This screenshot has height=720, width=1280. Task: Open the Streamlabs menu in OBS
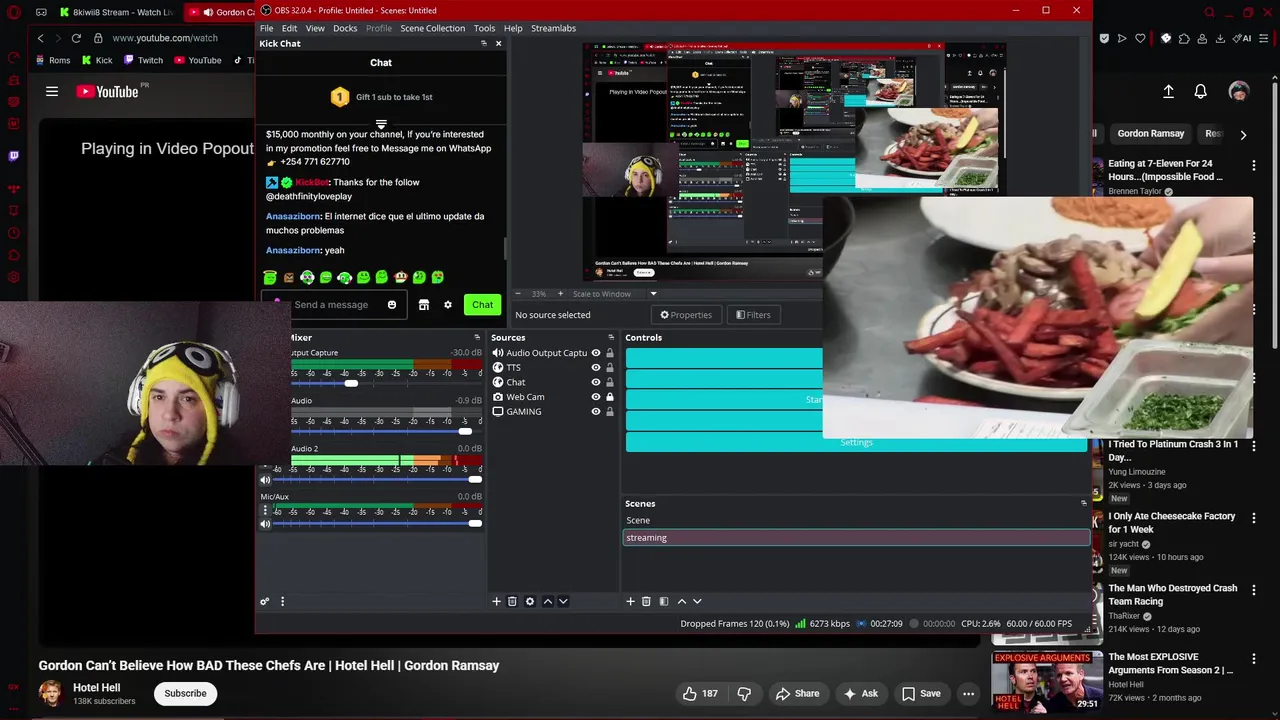point(553,28)
